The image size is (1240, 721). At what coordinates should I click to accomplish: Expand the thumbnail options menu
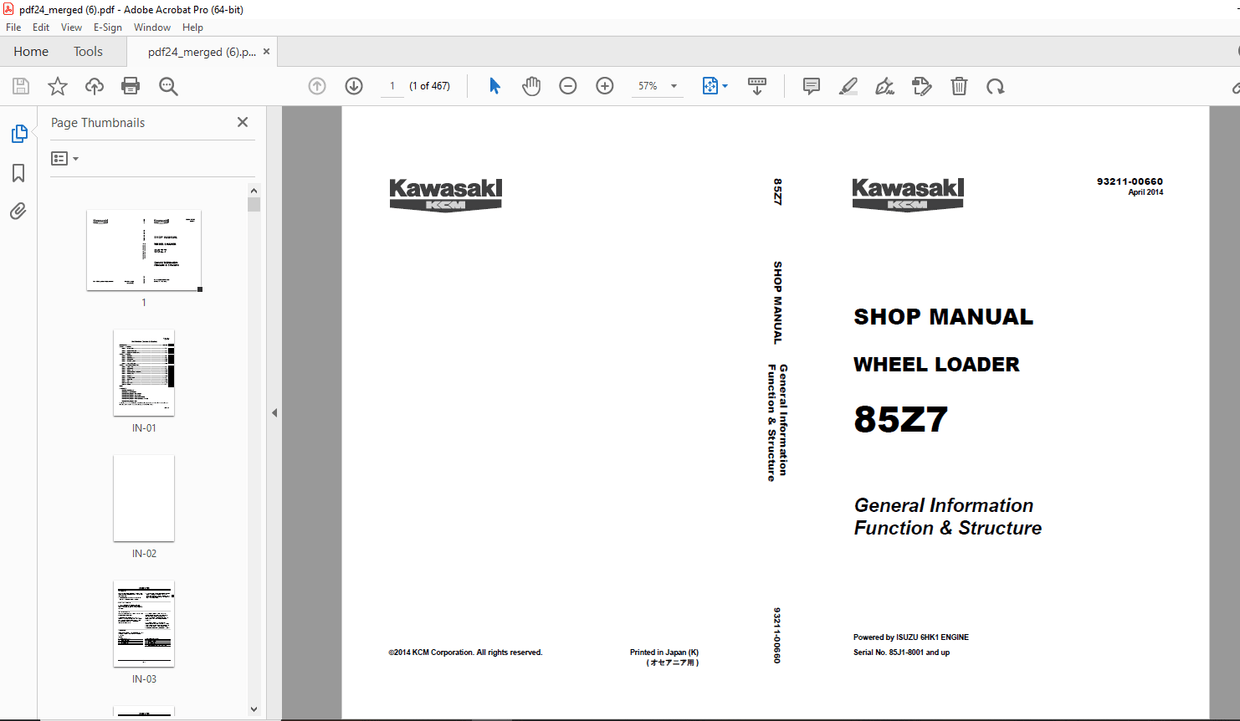[63, 158]
